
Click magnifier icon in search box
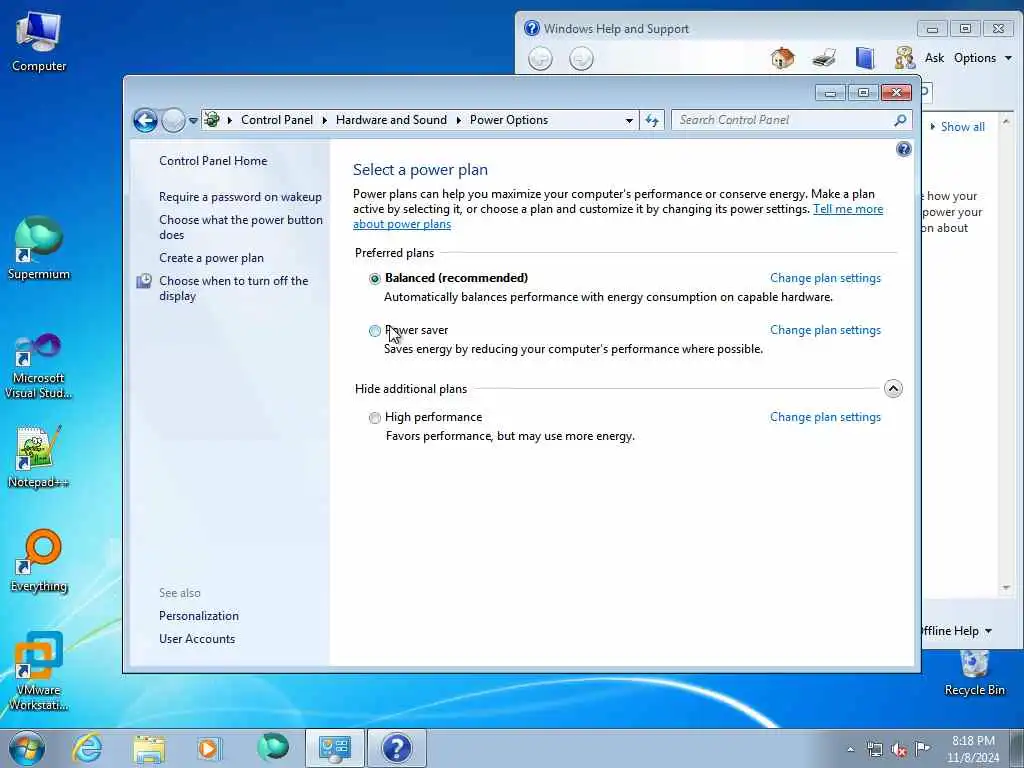(x=901, y=120)
